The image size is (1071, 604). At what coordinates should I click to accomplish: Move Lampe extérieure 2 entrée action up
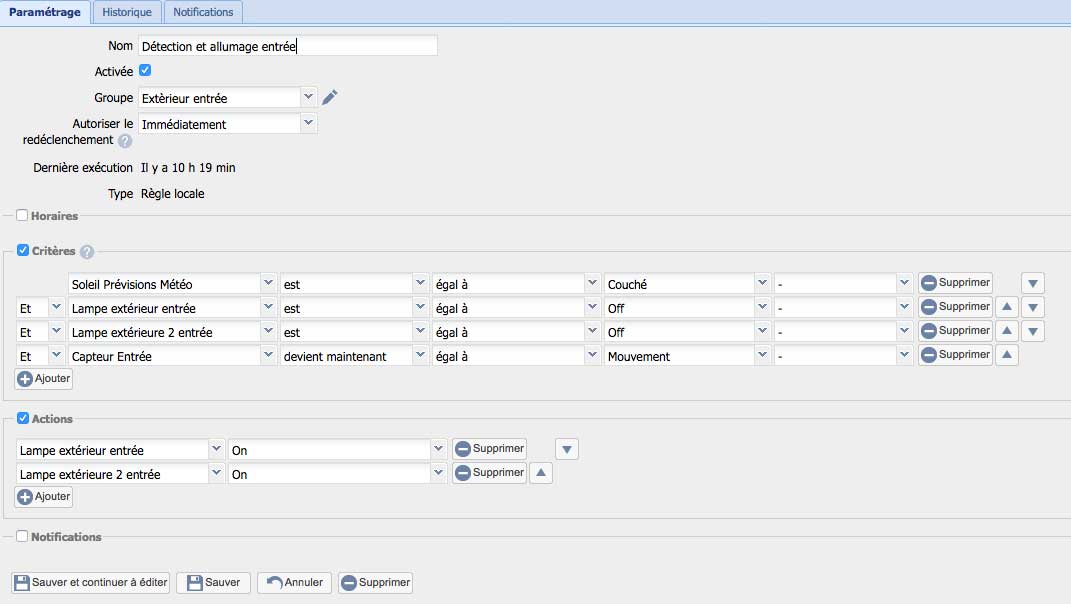(540, 474)
